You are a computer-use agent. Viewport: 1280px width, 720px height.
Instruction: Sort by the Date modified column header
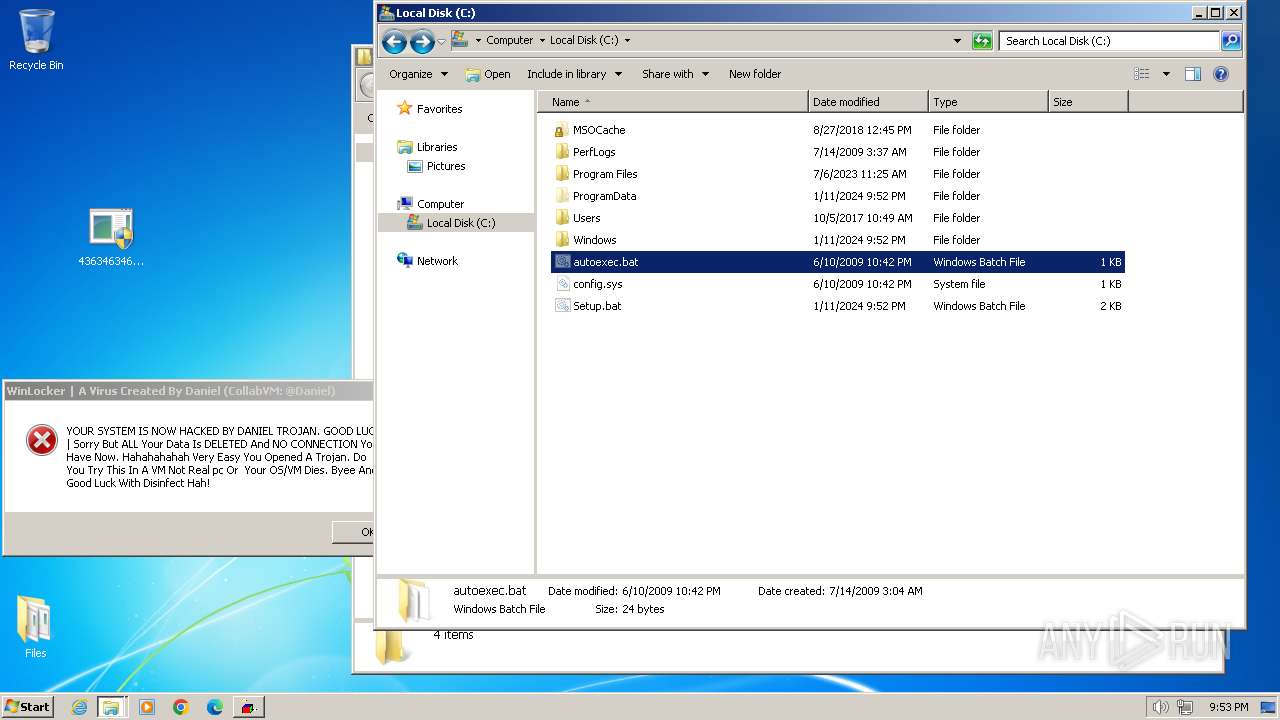(x=868, y=102)
